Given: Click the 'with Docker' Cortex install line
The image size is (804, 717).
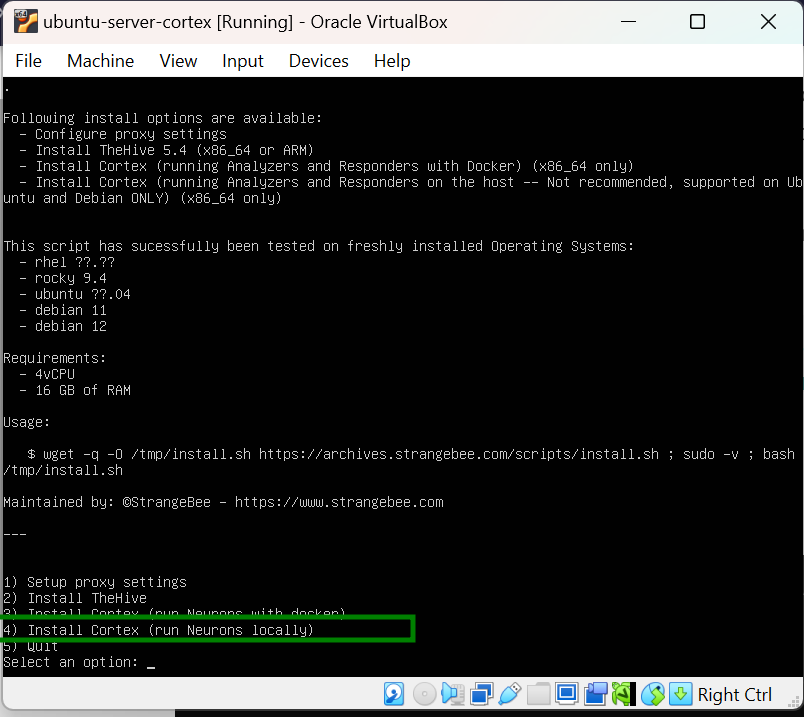Looking at the screenshot, I should 326,166.
